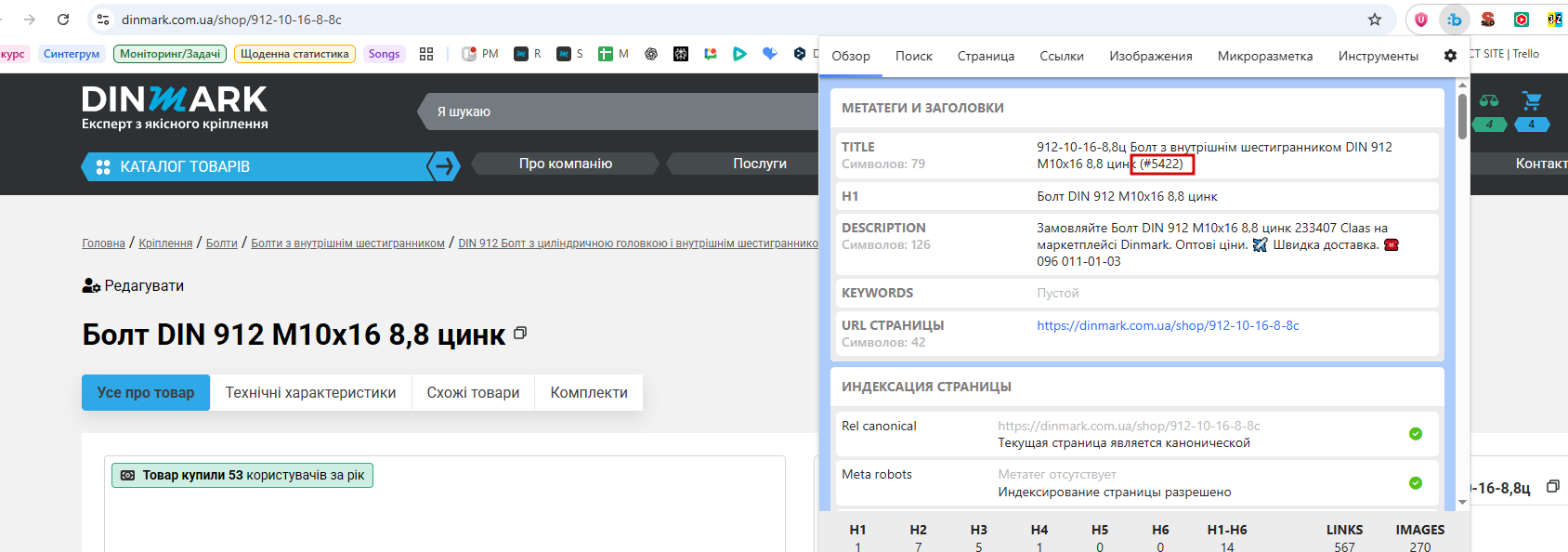Open the SEO extension with red S
The height and width of the screenshot is (552, 1568).
(x=1488, y=20)
